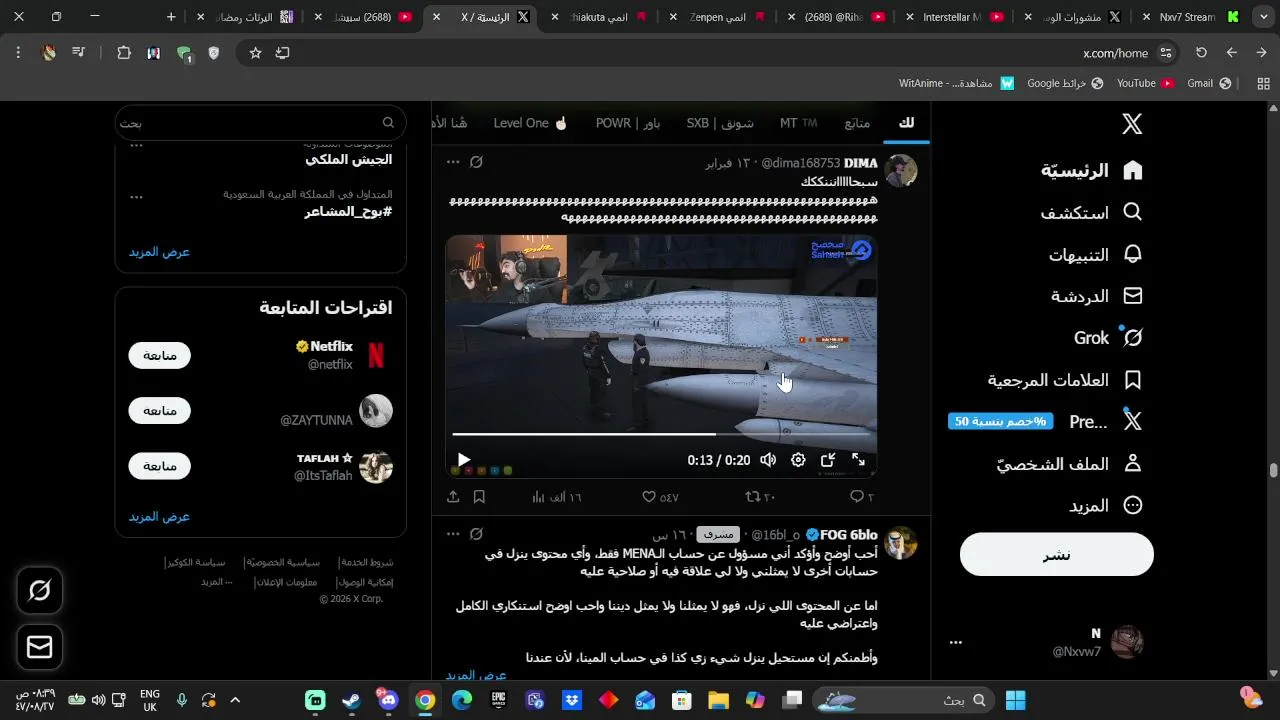Open Bookmarks (العلامات المرجعية) in sidebar
Viewport: 1280px width, 720px height.
click(x=1065, y=380)
